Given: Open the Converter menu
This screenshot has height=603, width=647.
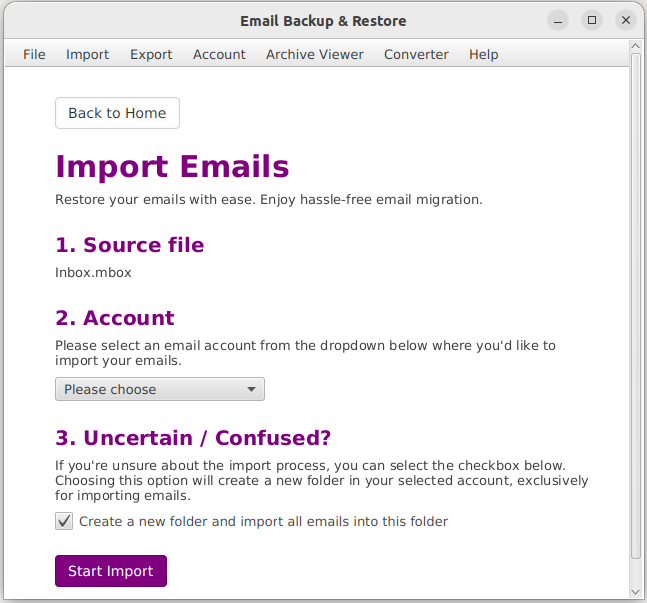Looking at the screenshot, I should 416,54.
